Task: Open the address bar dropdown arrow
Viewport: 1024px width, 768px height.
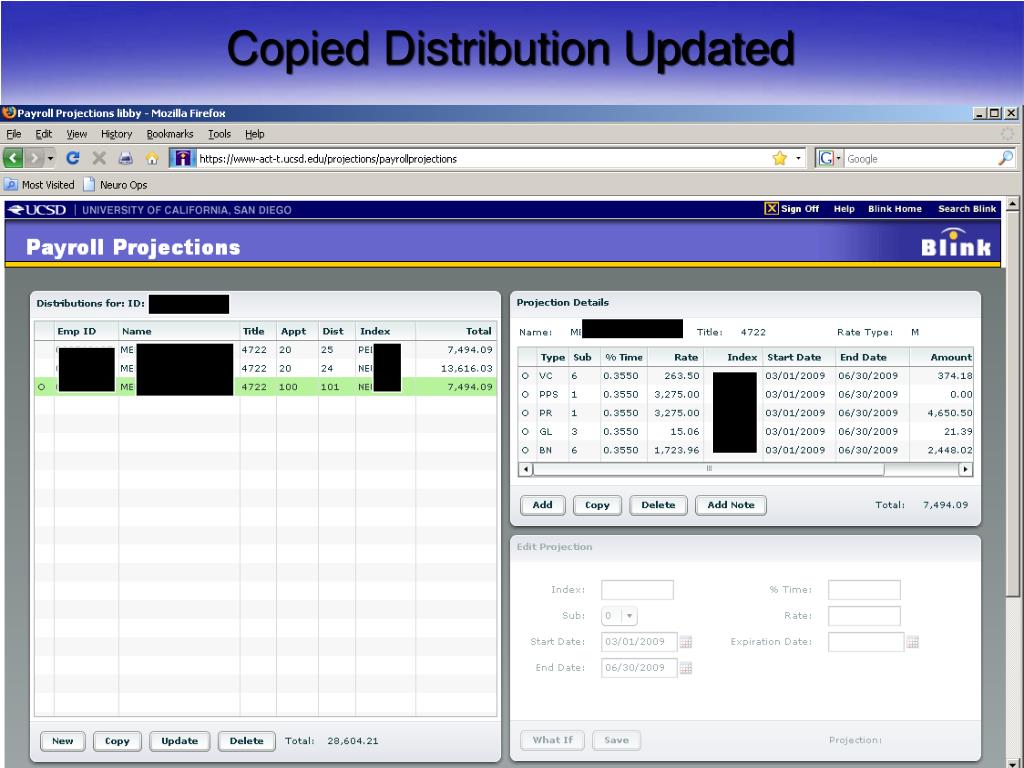Action: pyautogui.click(x=798, y=158)
